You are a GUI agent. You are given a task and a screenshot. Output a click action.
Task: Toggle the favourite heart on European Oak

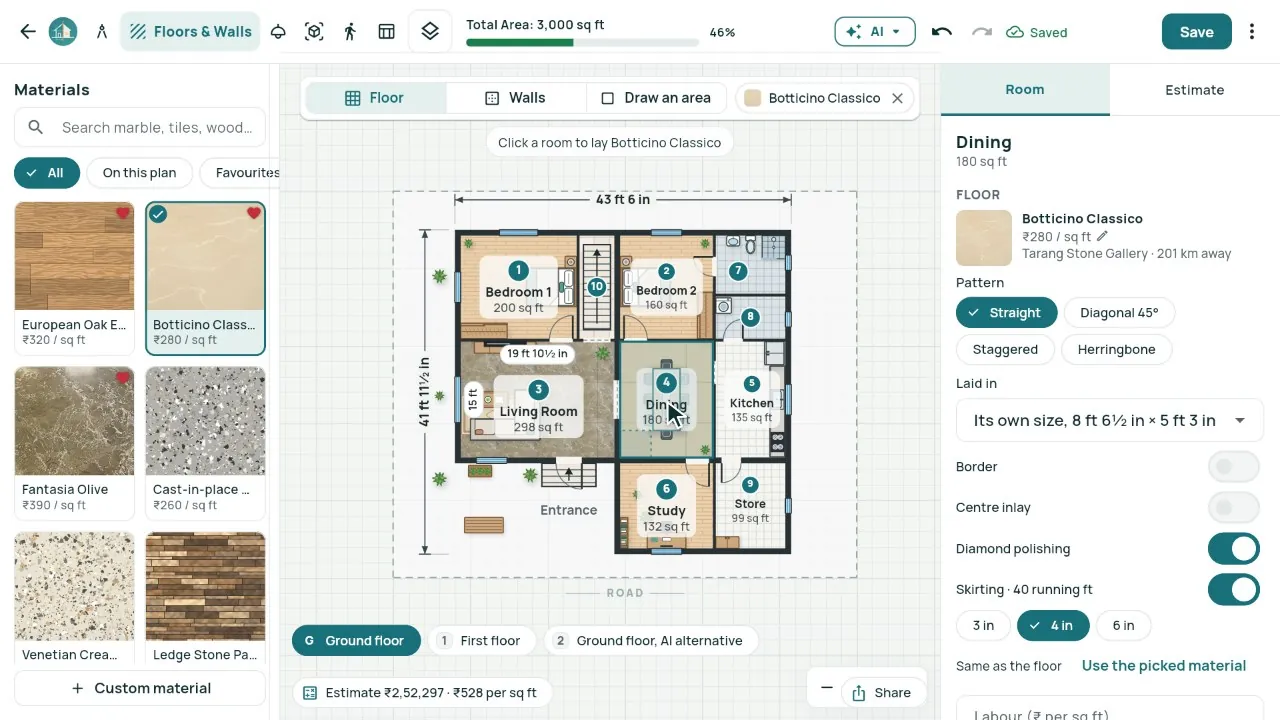click(123, 213)
